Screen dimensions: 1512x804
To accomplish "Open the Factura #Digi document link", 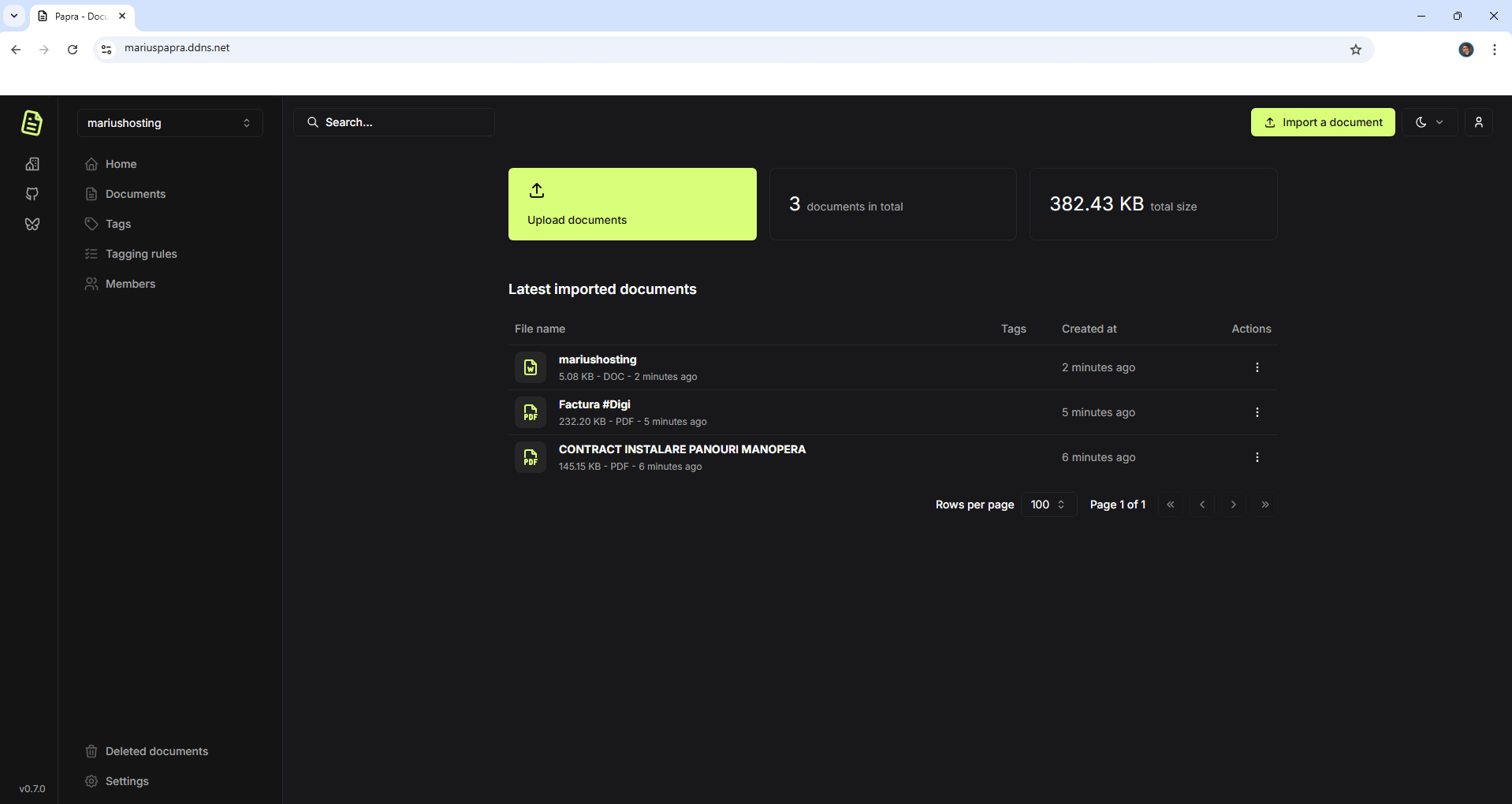I will click(594, 404).
